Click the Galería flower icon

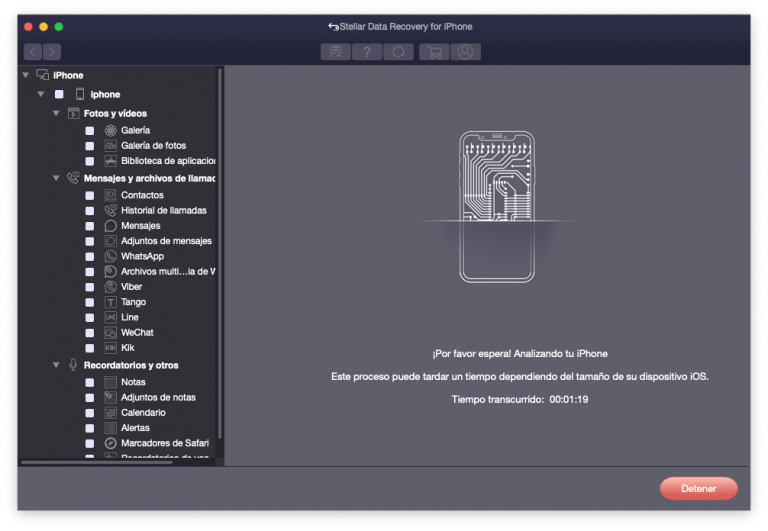[111, 130]
